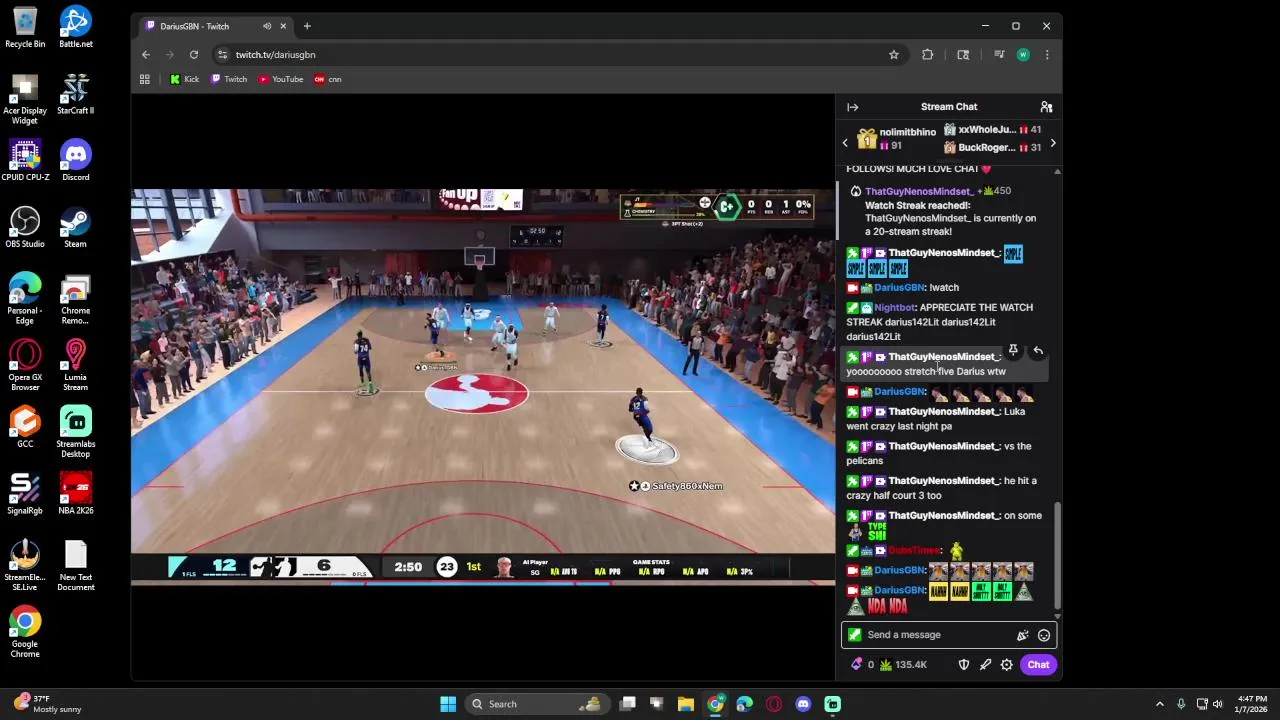View site information icon in address bar
The height and width of the screenshot is (720, 1280).
[222, 55]
